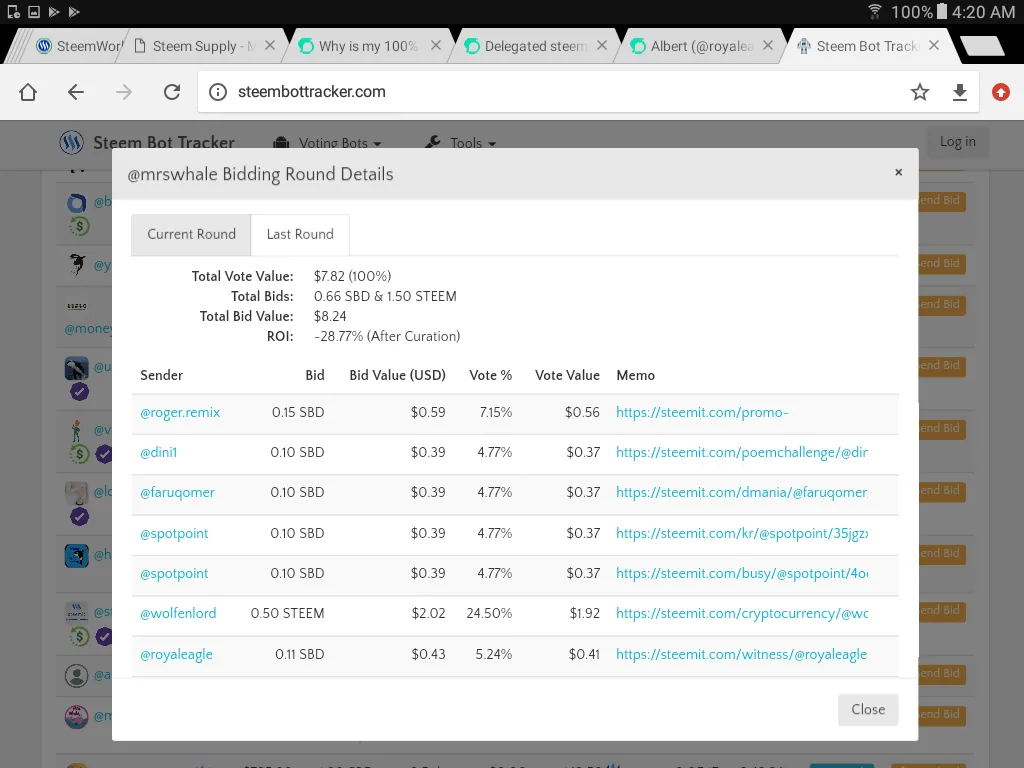
Task: Open the @roger.remix sender link
Action: pos(180,413)
